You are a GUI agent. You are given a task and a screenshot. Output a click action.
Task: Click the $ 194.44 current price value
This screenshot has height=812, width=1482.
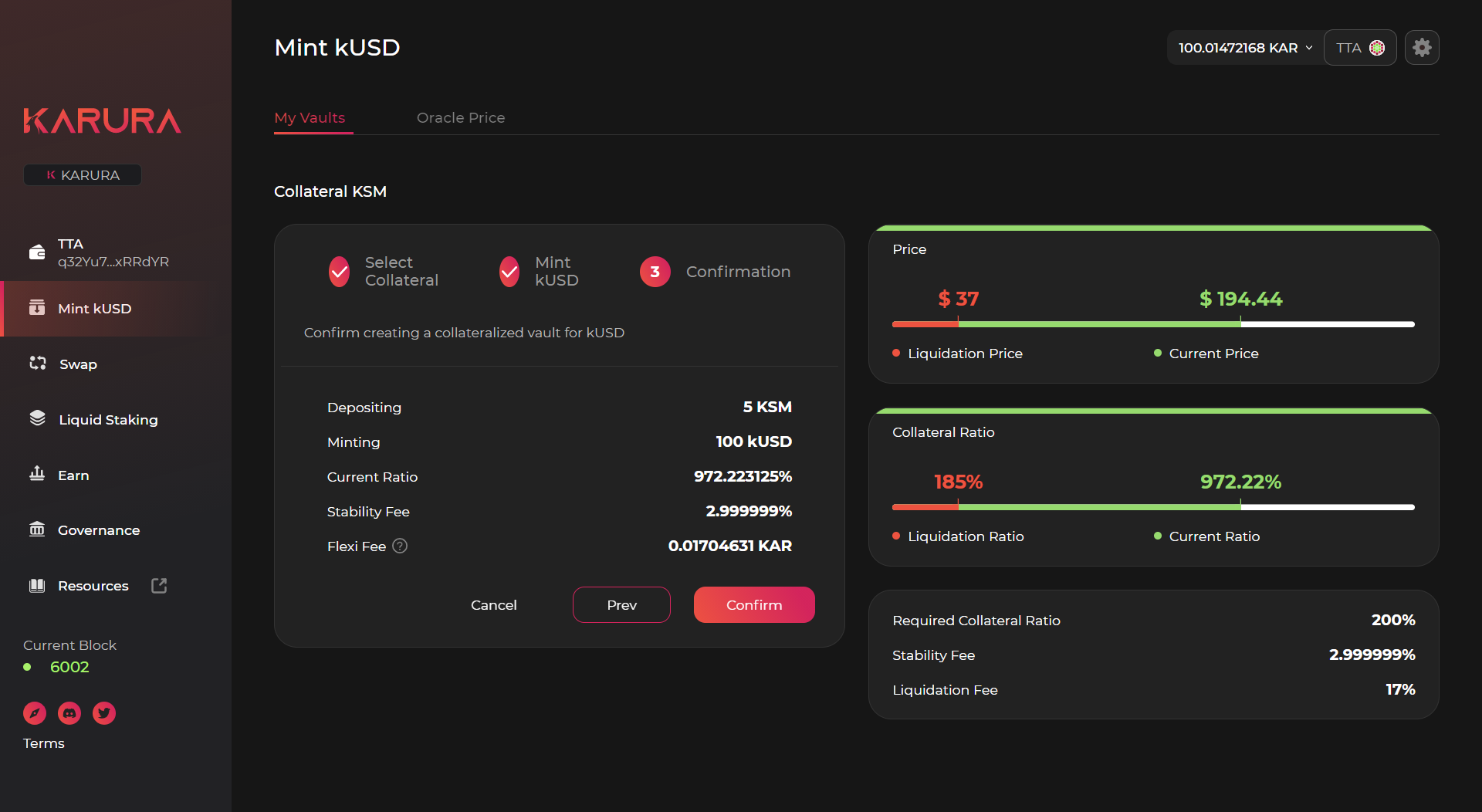1240,299
